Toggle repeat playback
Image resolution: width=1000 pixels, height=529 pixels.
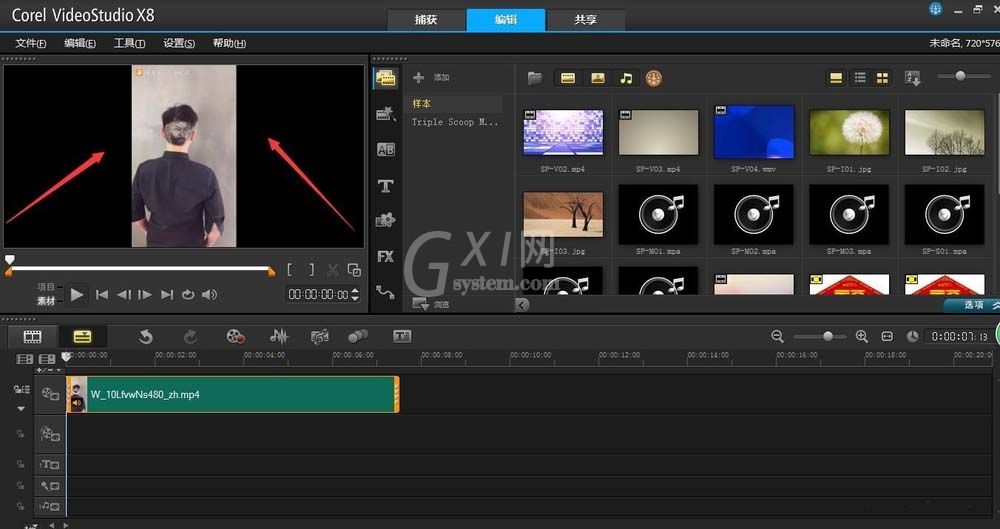[188, 295]
